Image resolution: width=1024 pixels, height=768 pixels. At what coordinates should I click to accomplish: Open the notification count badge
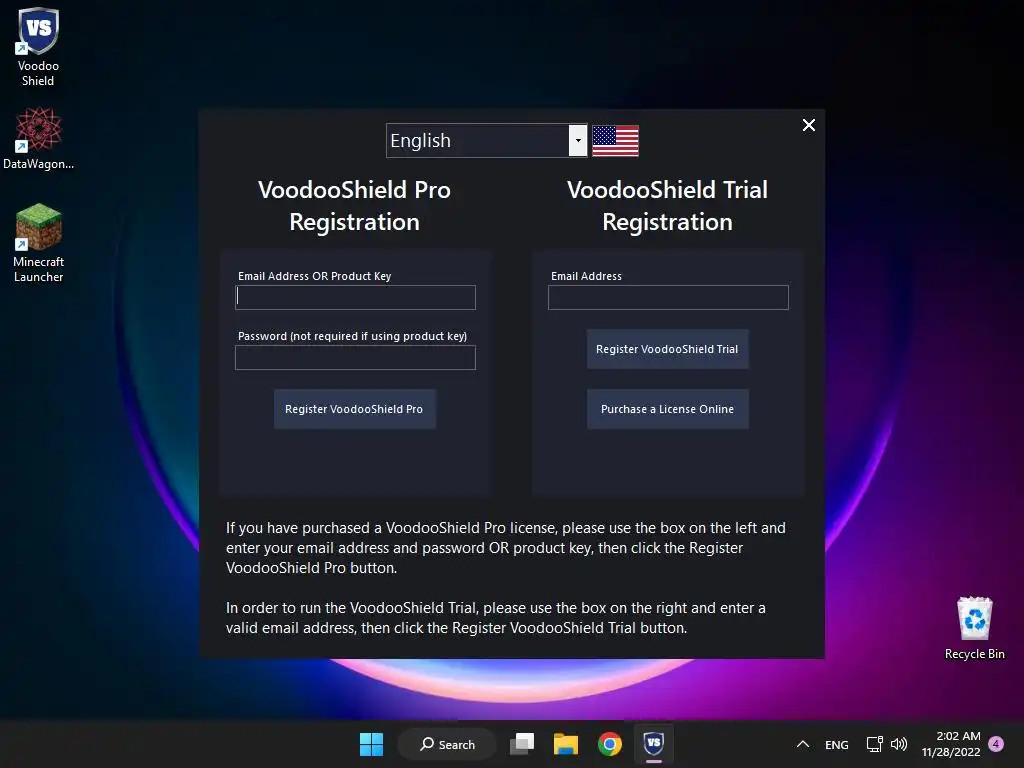tap(996, 744)
